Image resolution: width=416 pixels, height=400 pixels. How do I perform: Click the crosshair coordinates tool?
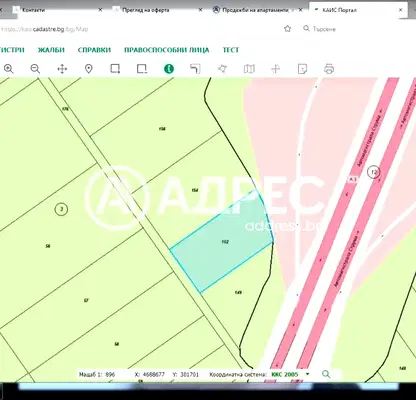[276, 69]
